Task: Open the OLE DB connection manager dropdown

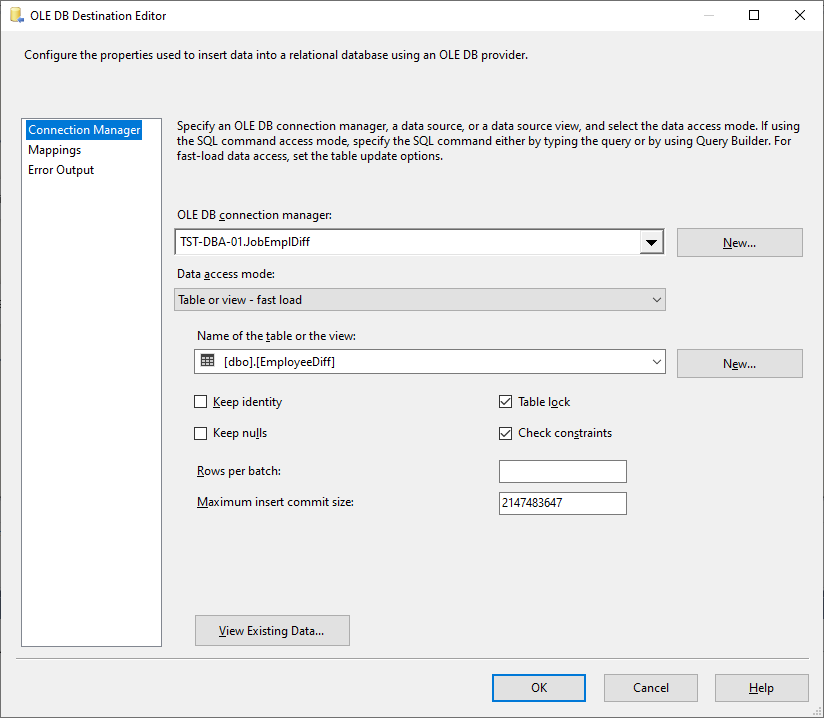Action: pyautogui.click(x=651, y=242)
